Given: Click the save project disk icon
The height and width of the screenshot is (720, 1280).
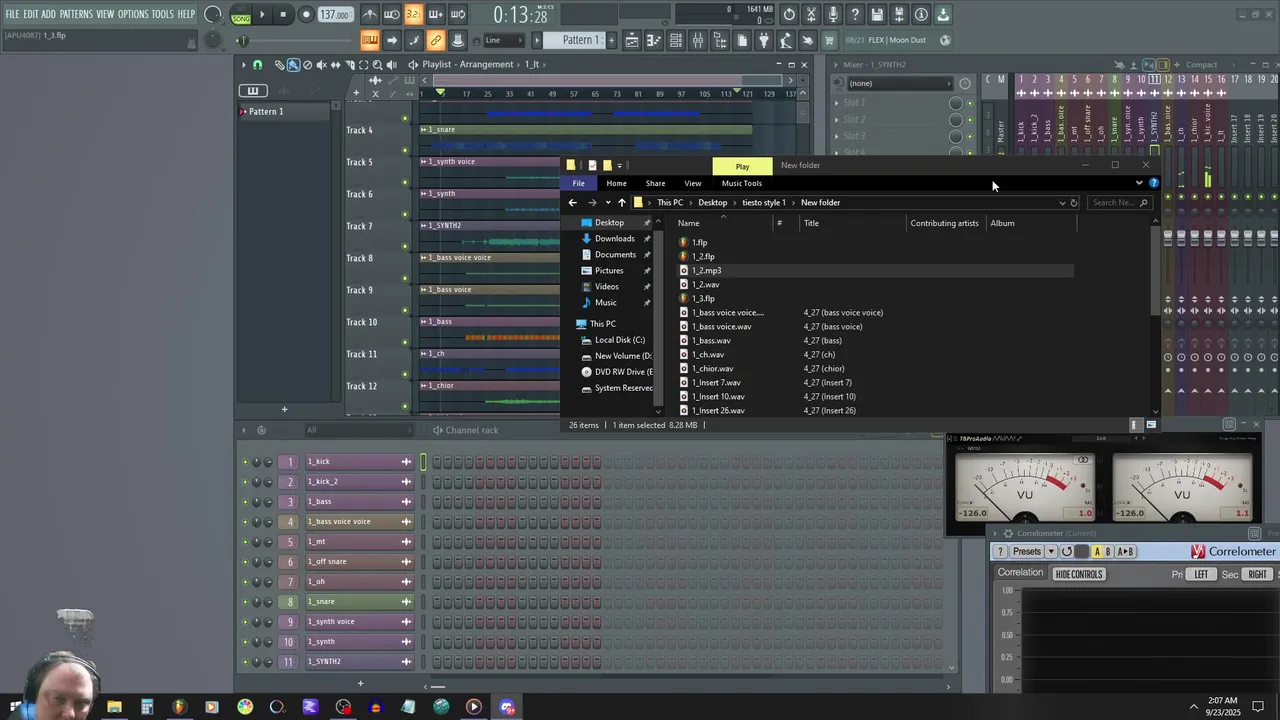Looking at the screenshot, I should point(877,15).
